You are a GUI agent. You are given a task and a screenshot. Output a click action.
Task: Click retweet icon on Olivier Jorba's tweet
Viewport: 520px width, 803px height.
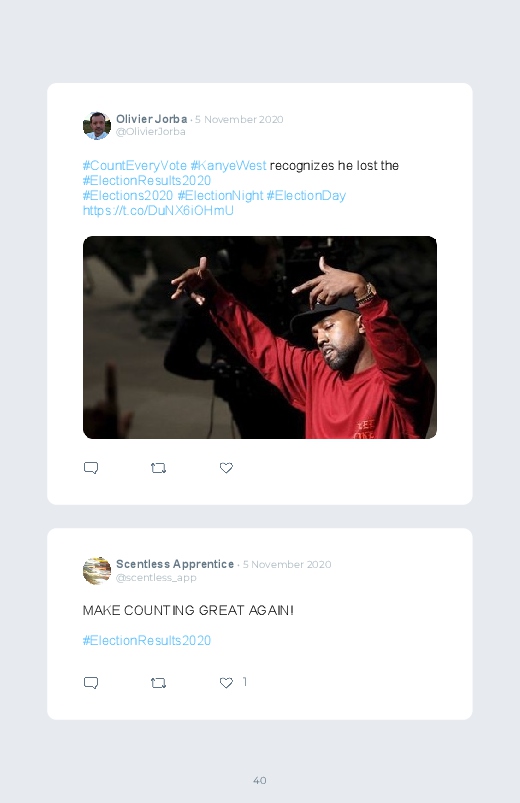[158, 468]
